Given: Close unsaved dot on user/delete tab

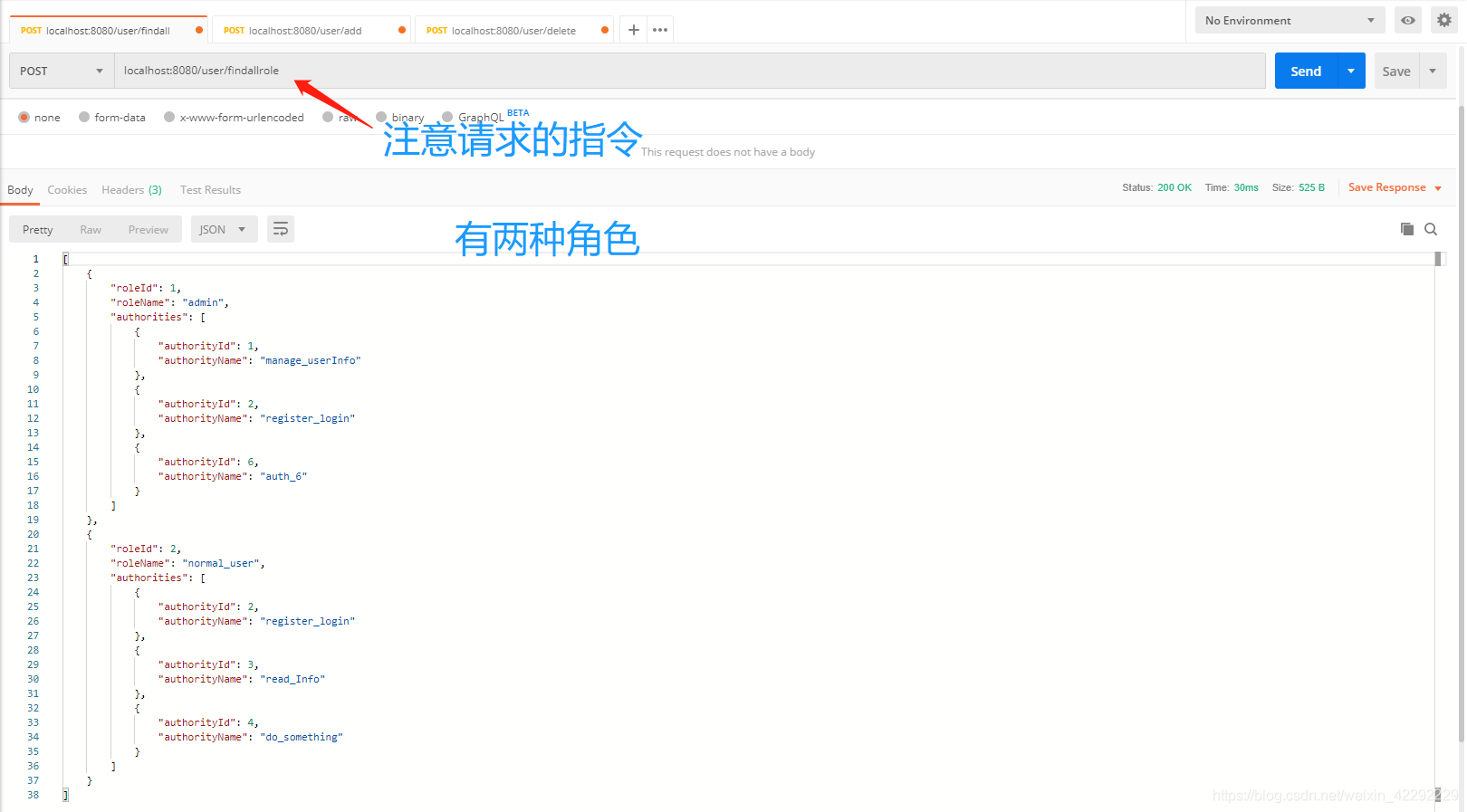Looking at the screenshot, I should pyautogui.click(x=605, y=30).
